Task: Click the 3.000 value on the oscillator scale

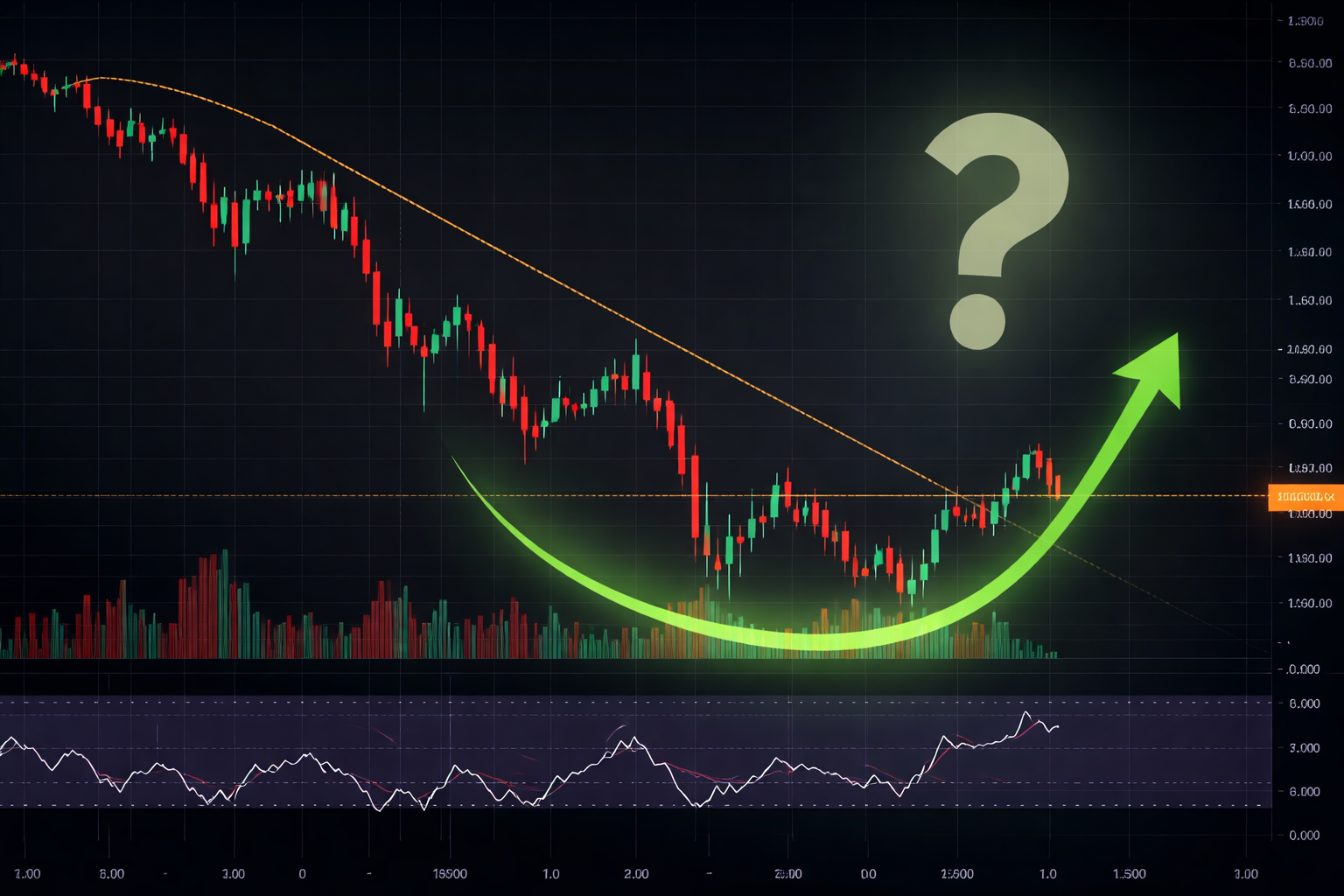Action: pyautogui.click(x=1304, y=747)
